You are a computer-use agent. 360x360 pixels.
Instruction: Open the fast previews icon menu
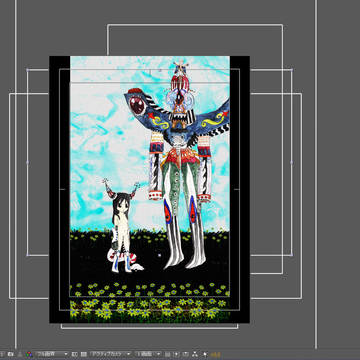click(177, 354)
